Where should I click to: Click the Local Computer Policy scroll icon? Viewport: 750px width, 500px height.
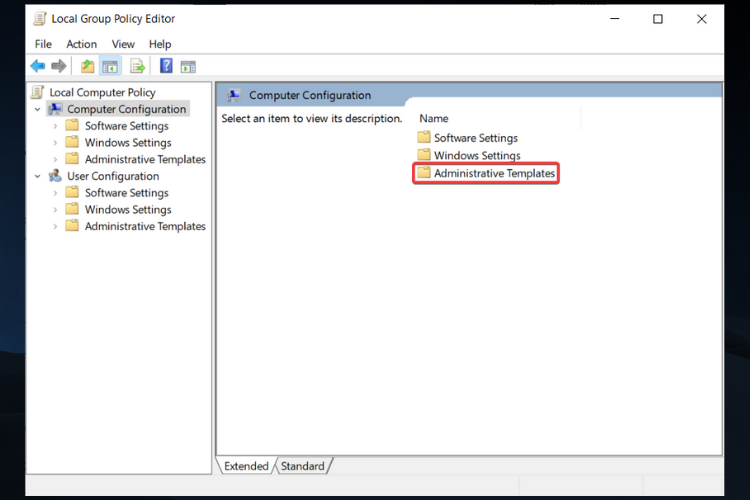coord(38,92)
